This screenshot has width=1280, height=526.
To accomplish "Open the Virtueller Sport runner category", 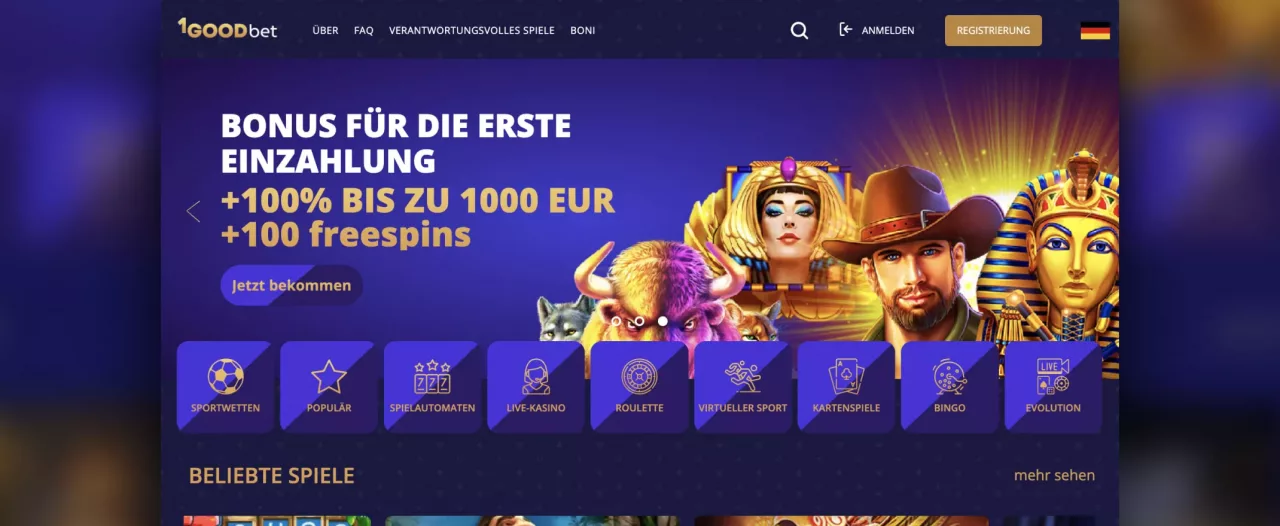I will pyautogui.click(x=743, y=387).
